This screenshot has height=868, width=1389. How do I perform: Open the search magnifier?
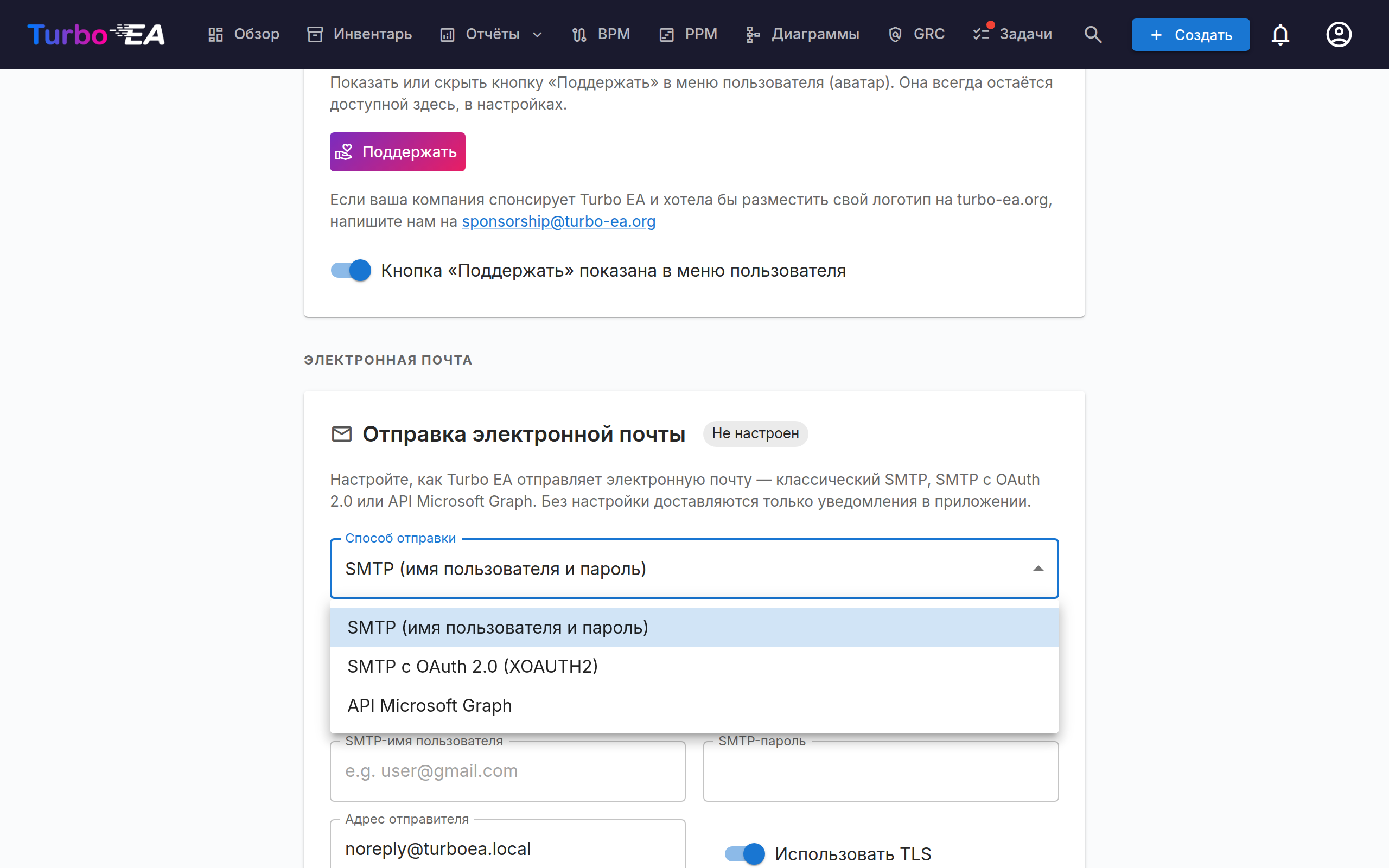point(1093,34)
